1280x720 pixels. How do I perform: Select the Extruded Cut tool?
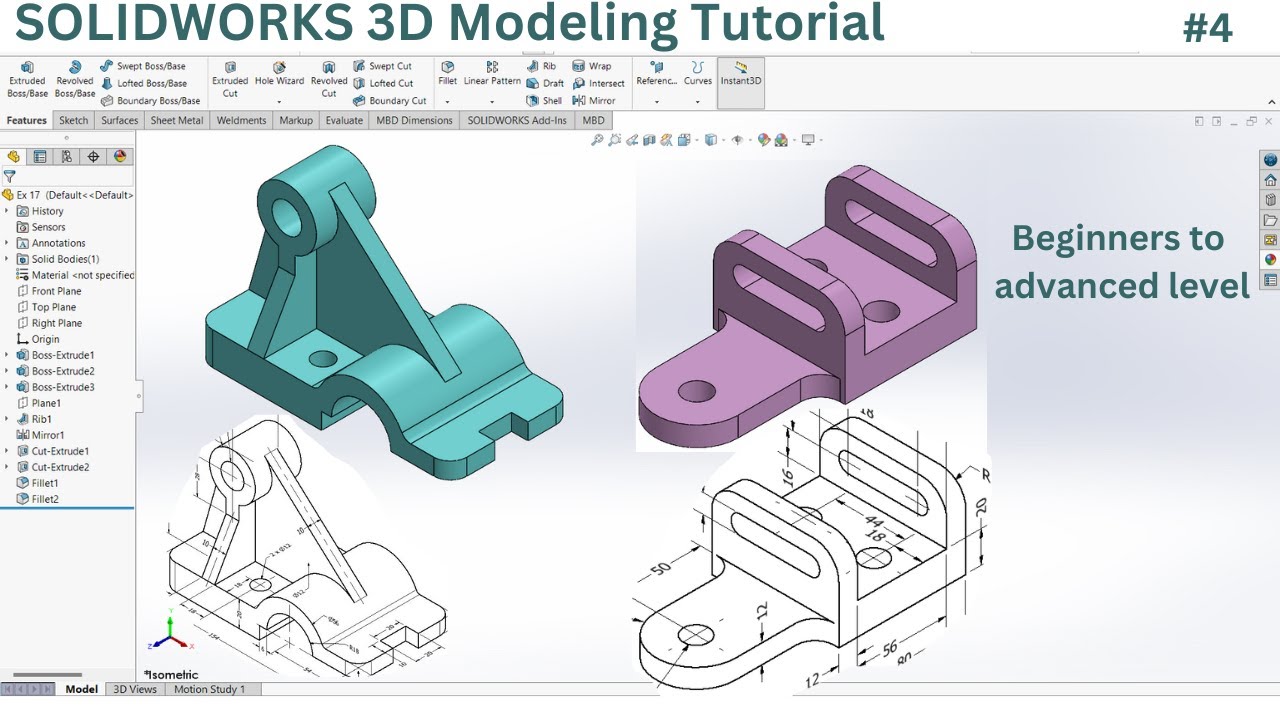click(x=230, y=80)
